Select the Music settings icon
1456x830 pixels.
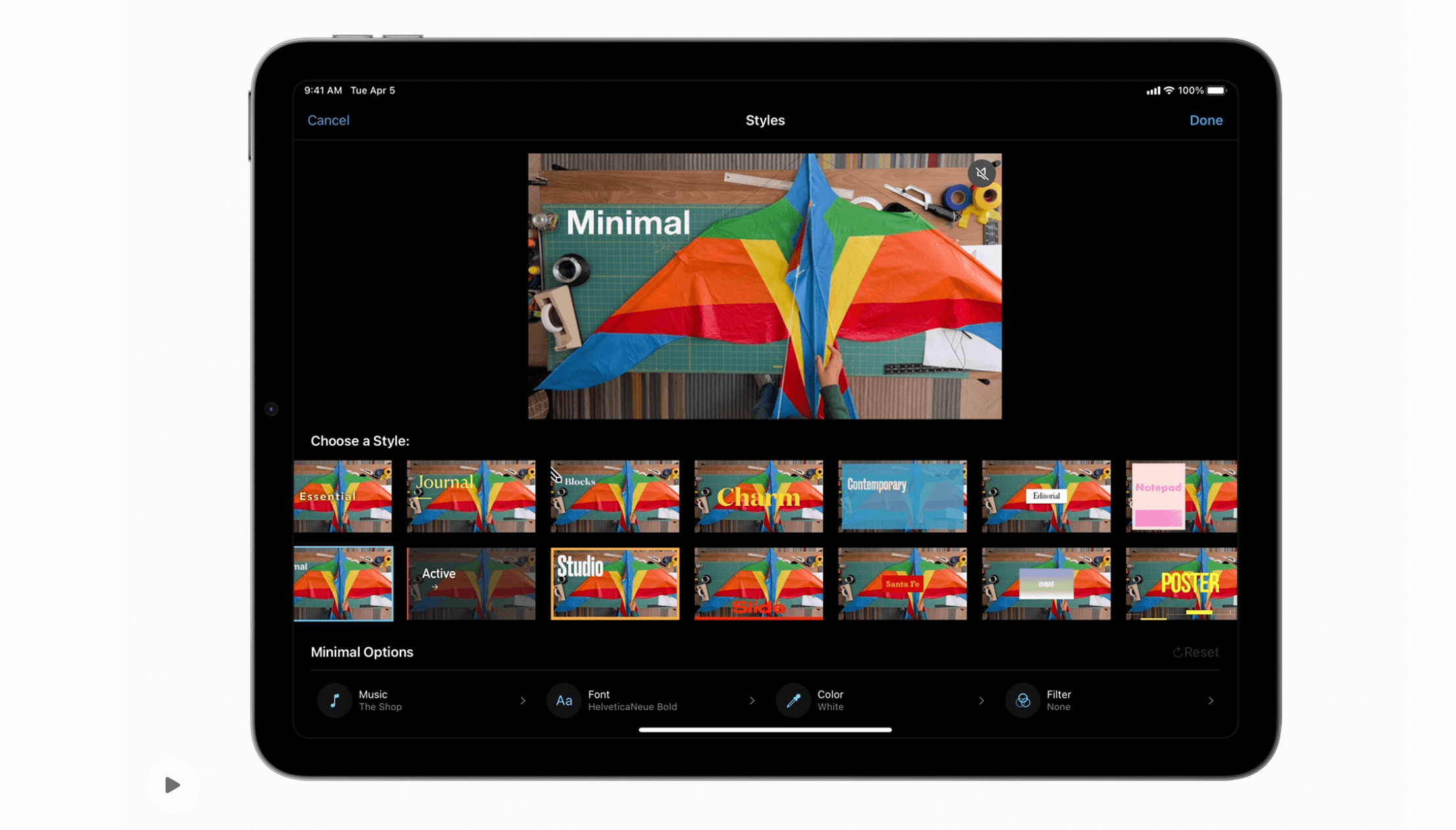tap(333, 700)
